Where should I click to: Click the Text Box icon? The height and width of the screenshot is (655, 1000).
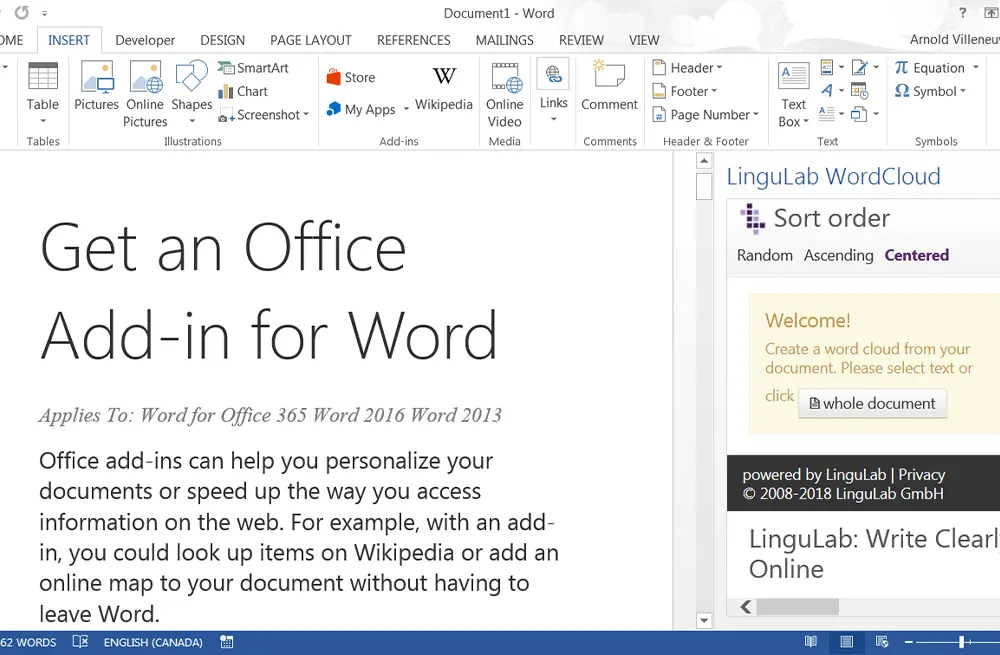coord(793,77)
